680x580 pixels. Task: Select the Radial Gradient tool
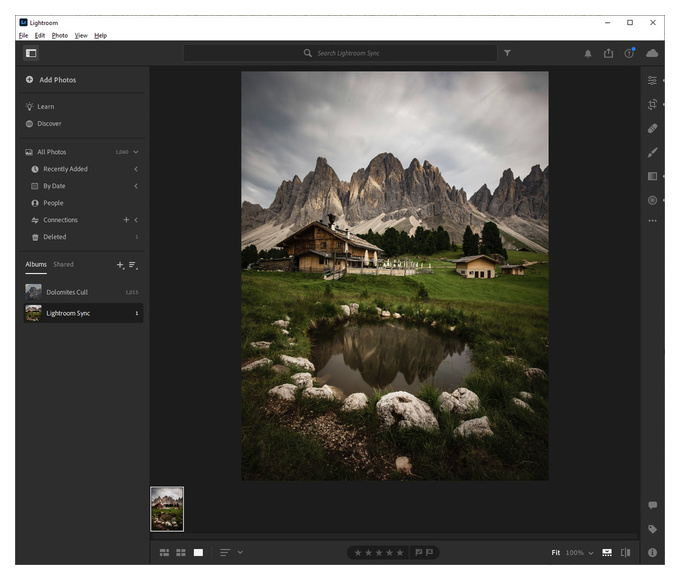tap(652, 200)
